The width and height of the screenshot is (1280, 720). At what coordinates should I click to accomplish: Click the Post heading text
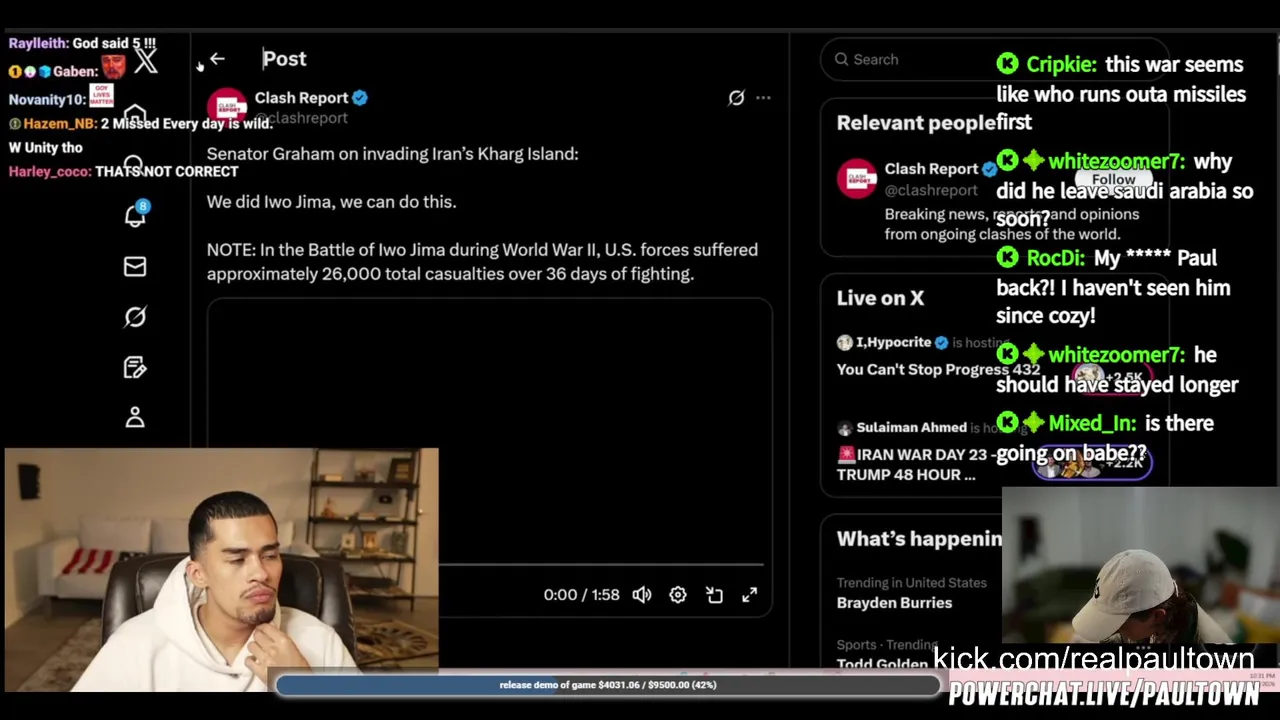coord(285,59)
